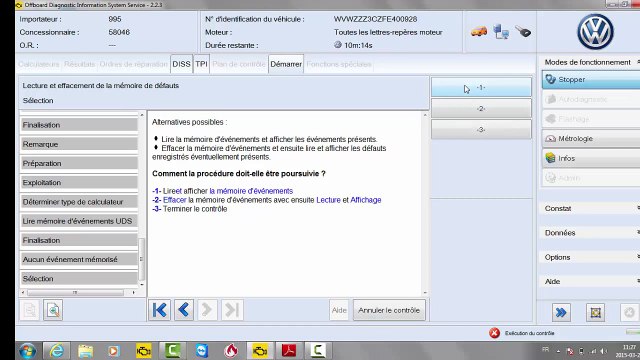Open File Explorer folder on the taskbar
Viewport: 640px width, 360px height.
(85, 351)
